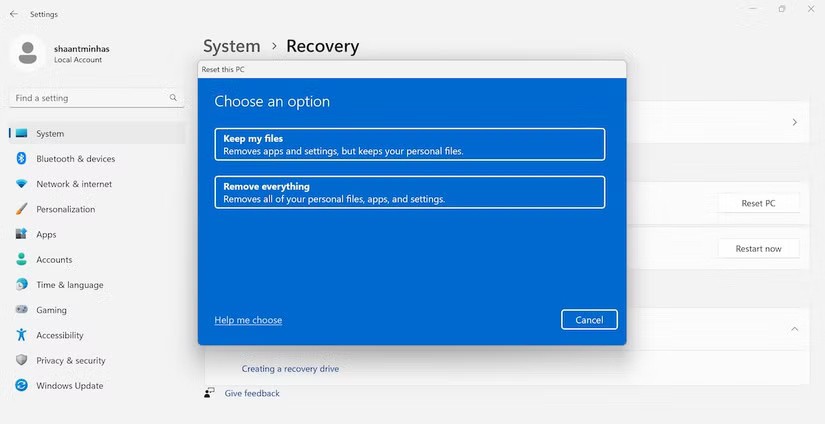Restore down the Settings window

coord(782,9)
